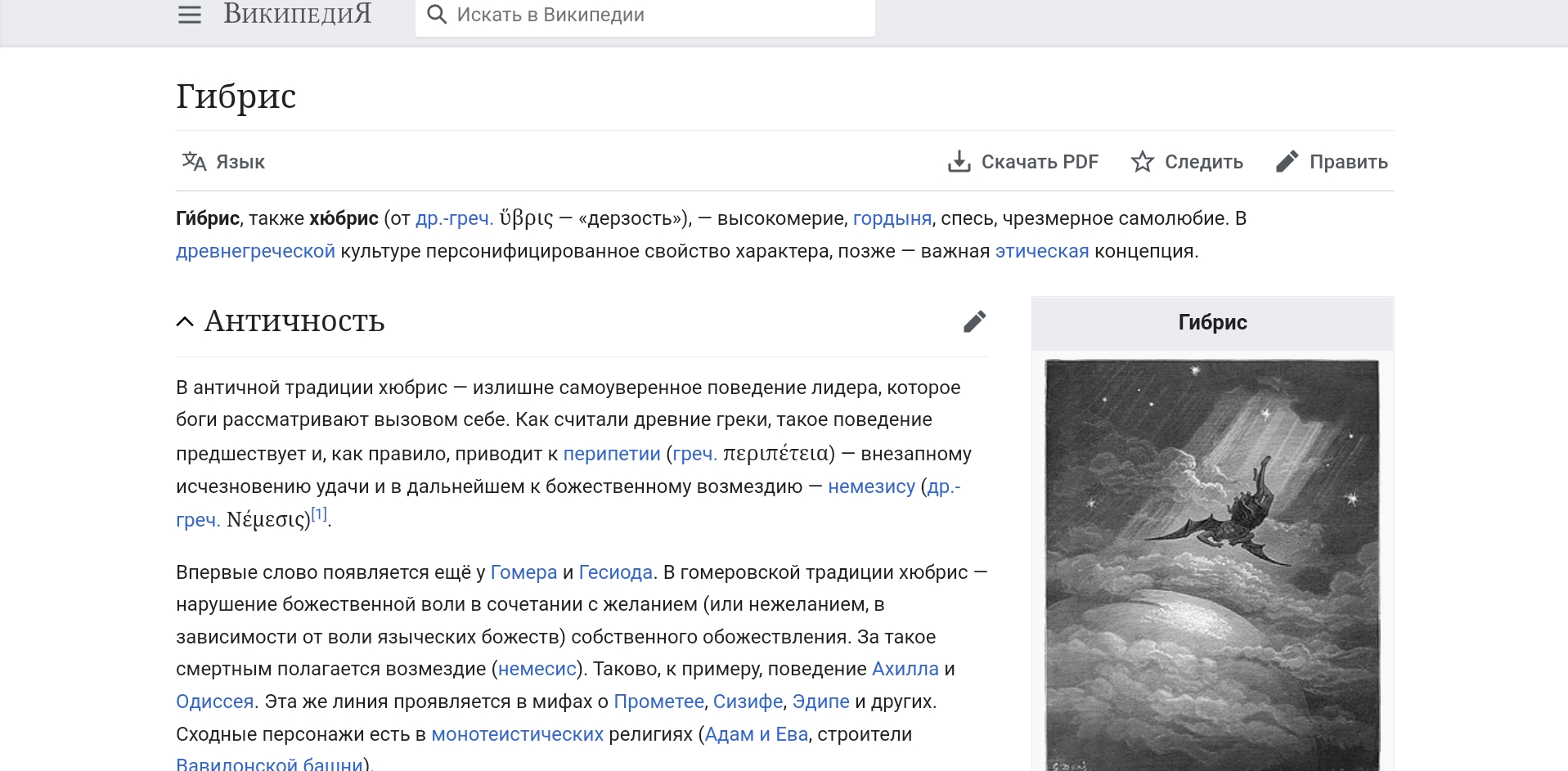Open the Сизифе link
The image size is (1568, 771).
point(748,702)
